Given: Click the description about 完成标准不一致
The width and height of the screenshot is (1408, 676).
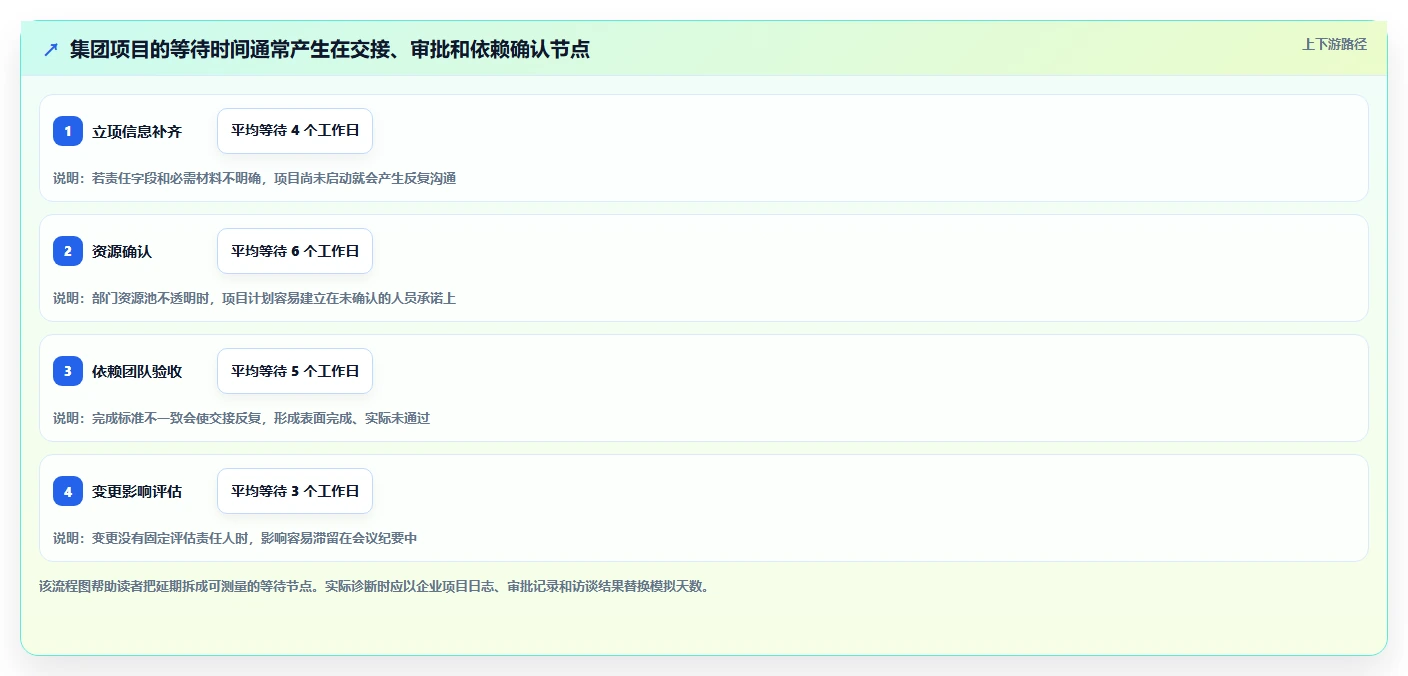Looking at the screenshot, I should 241,418.
